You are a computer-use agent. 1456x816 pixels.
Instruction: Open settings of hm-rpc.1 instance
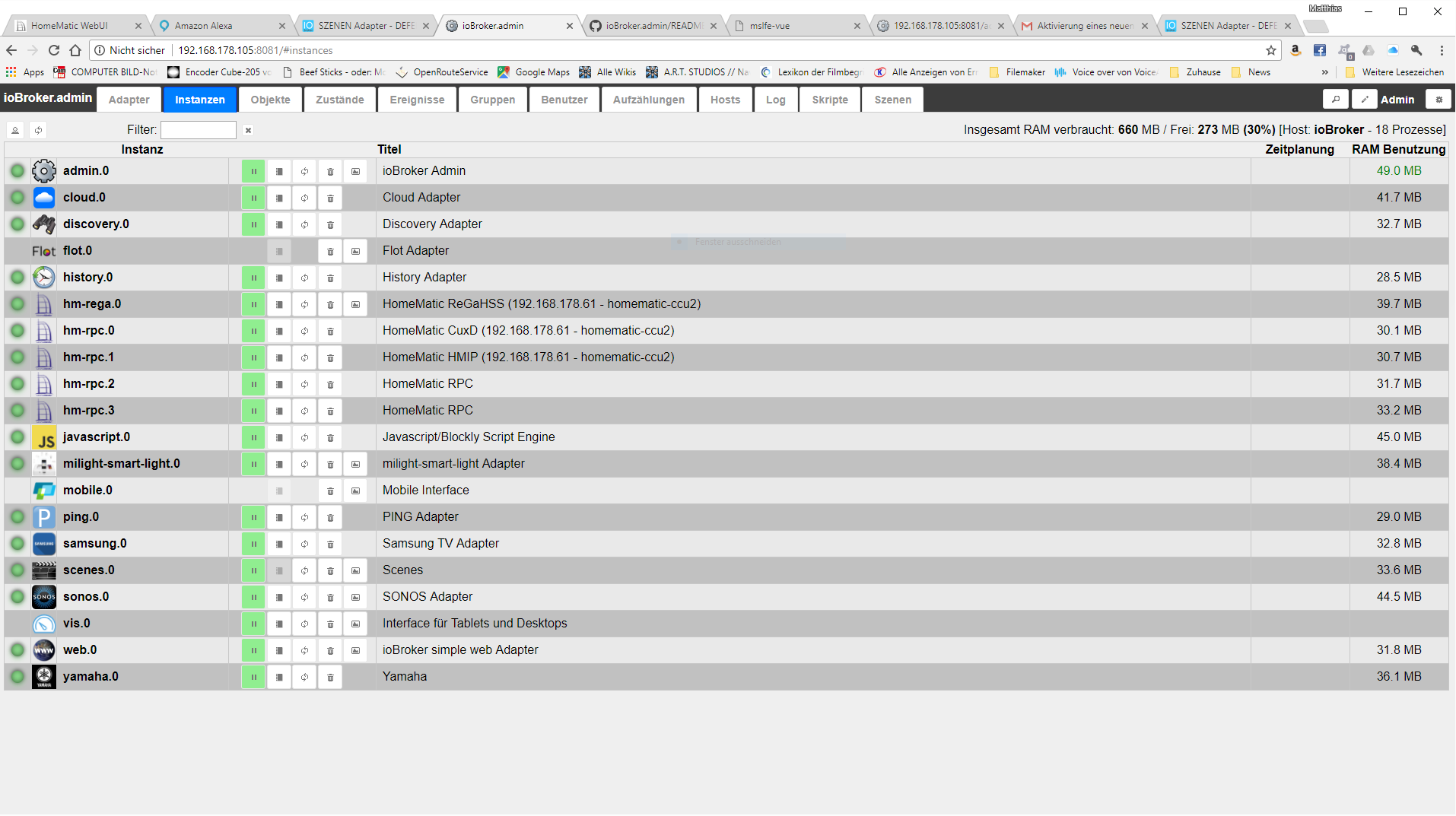click(279, 357)
